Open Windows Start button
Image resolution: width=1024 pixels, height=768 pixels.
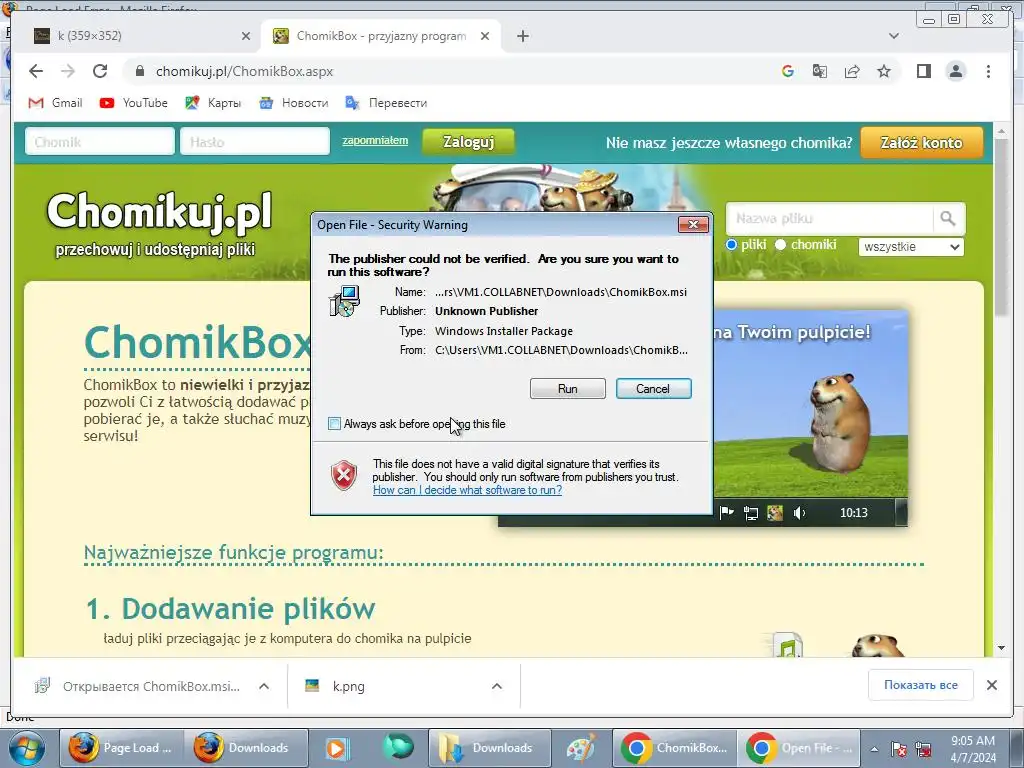(26, 748)
